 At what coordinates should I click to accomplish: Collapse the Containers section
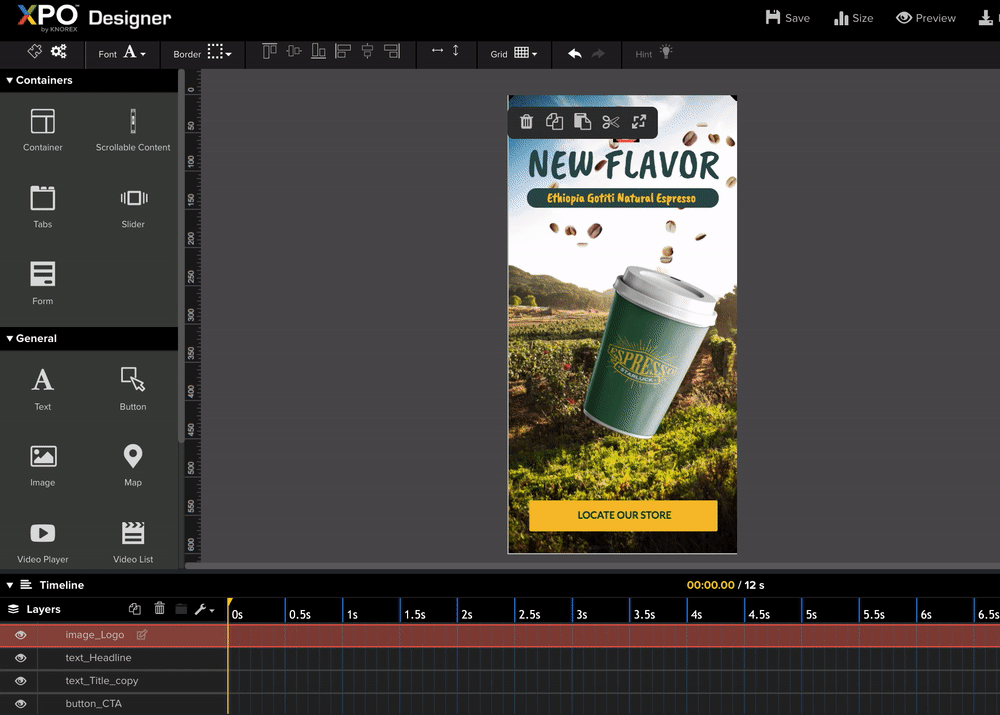pyautogui.click(x=10, y=80)
